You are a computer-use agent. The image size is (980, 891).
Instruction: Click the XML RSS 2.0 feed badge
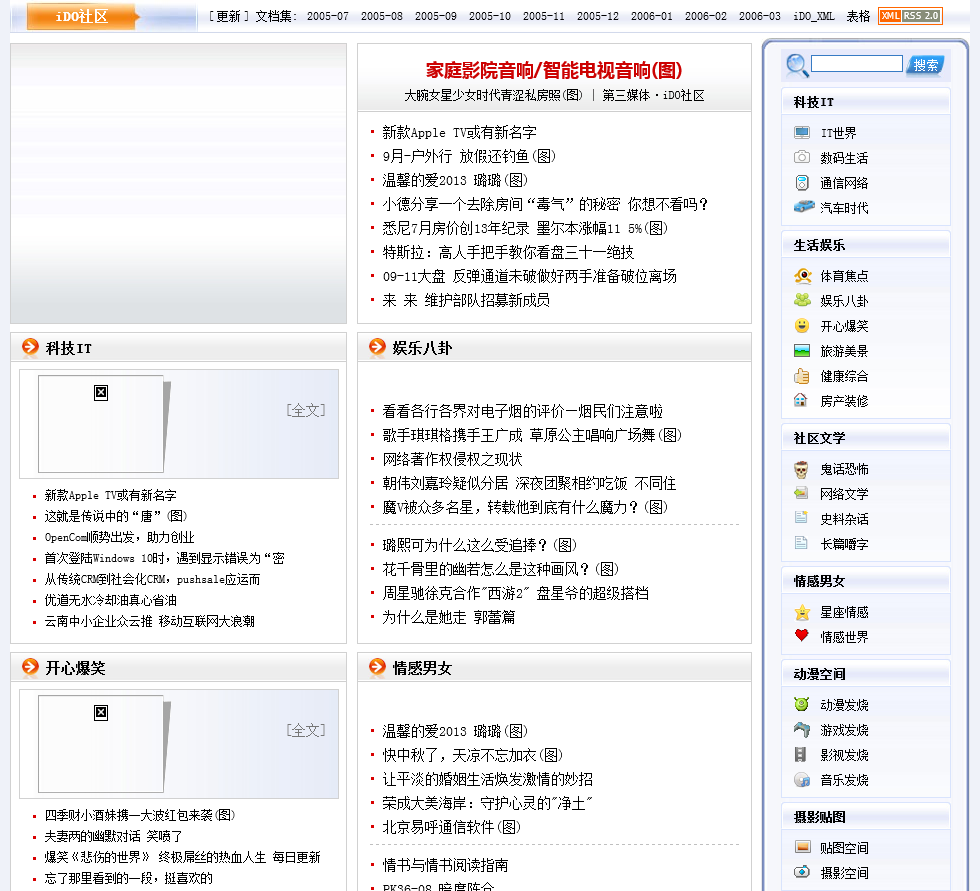tap(909, 16)
